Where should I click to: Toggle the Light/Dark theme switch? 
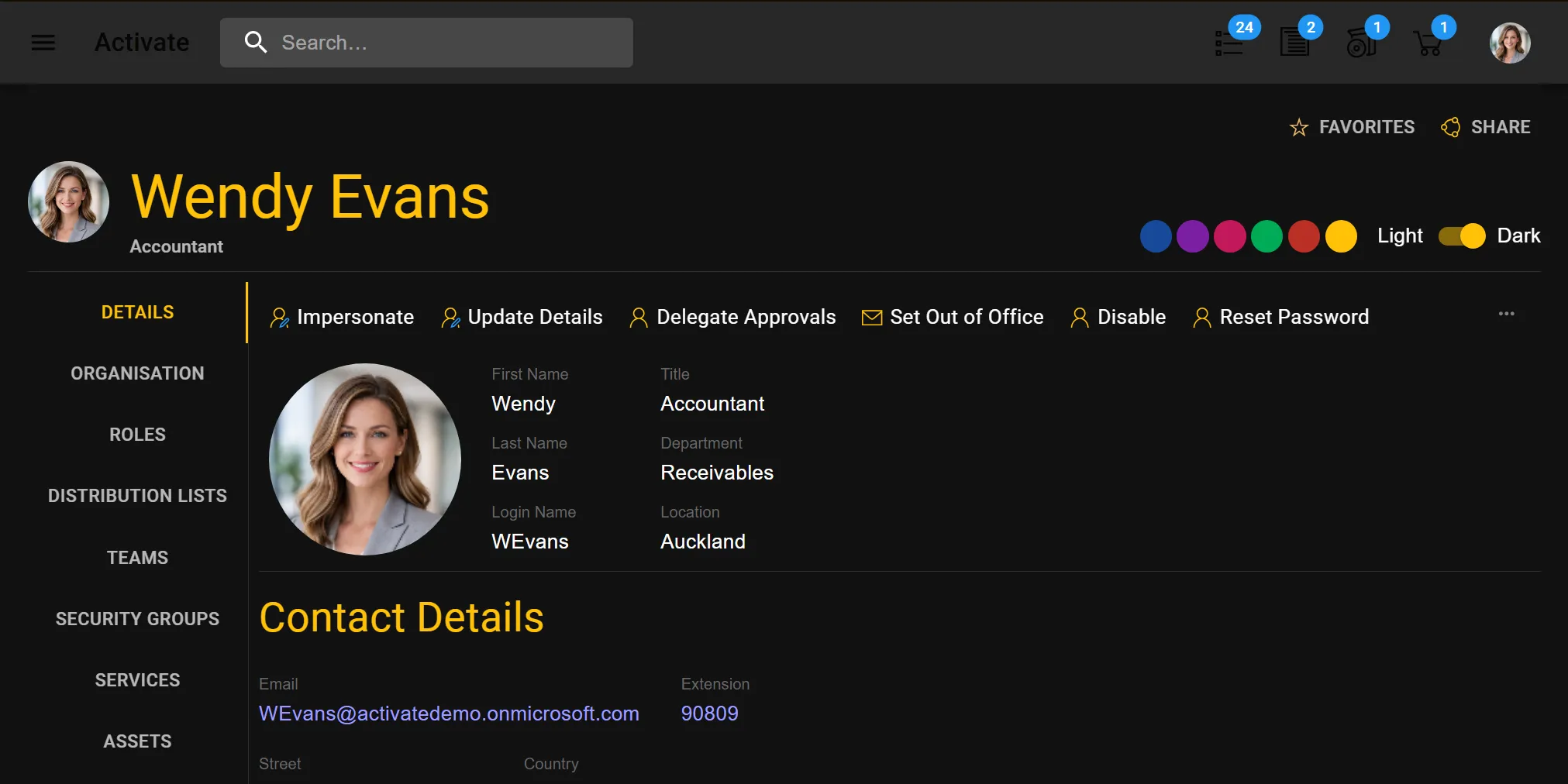pyautogui.click(x=1461, y=236)
